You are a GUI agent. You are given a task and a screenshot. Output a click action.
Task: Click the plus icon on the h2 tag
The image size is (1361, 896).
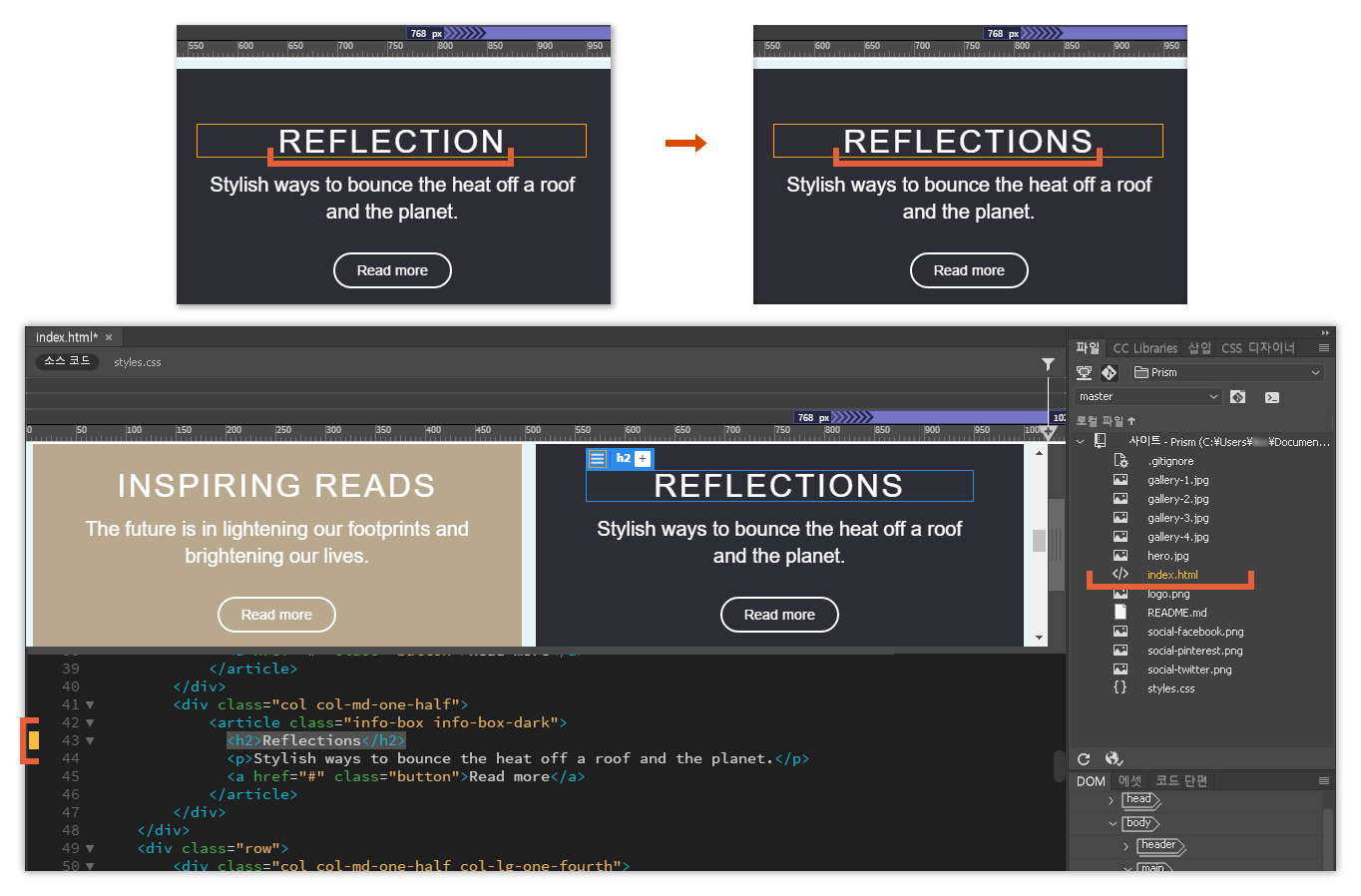(x=643, y=459)
